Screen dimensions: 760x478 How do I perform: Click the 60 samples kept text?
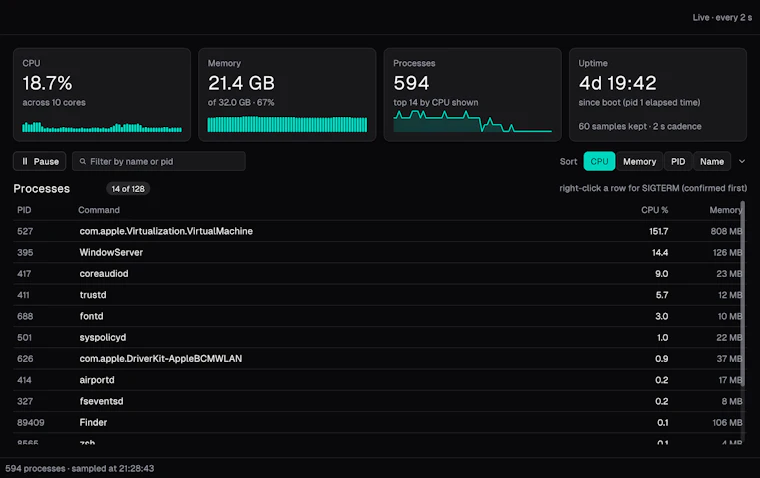(x=640, y=127)
